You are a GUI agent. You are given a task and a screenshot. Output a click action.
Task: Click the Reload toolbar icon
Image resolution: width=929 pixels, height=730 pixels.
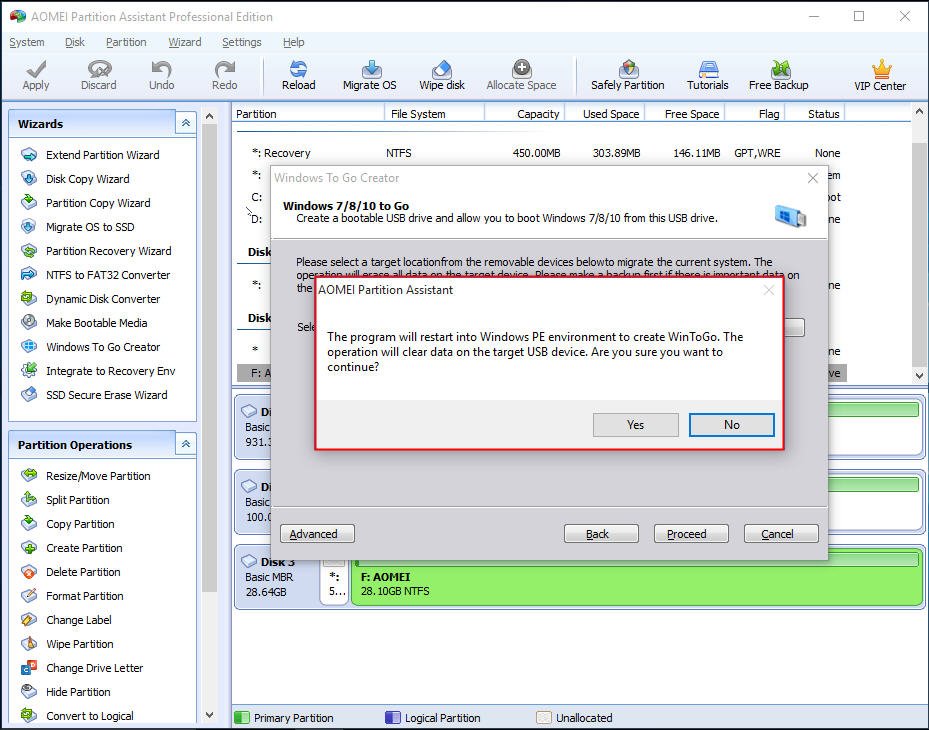pyautogui.click(x=299, y=75)
